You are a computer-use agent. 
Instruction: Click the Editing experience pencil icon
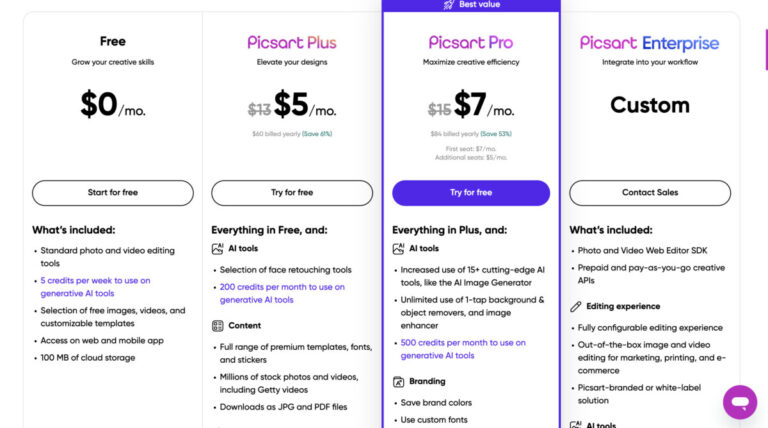coord(577,307)
